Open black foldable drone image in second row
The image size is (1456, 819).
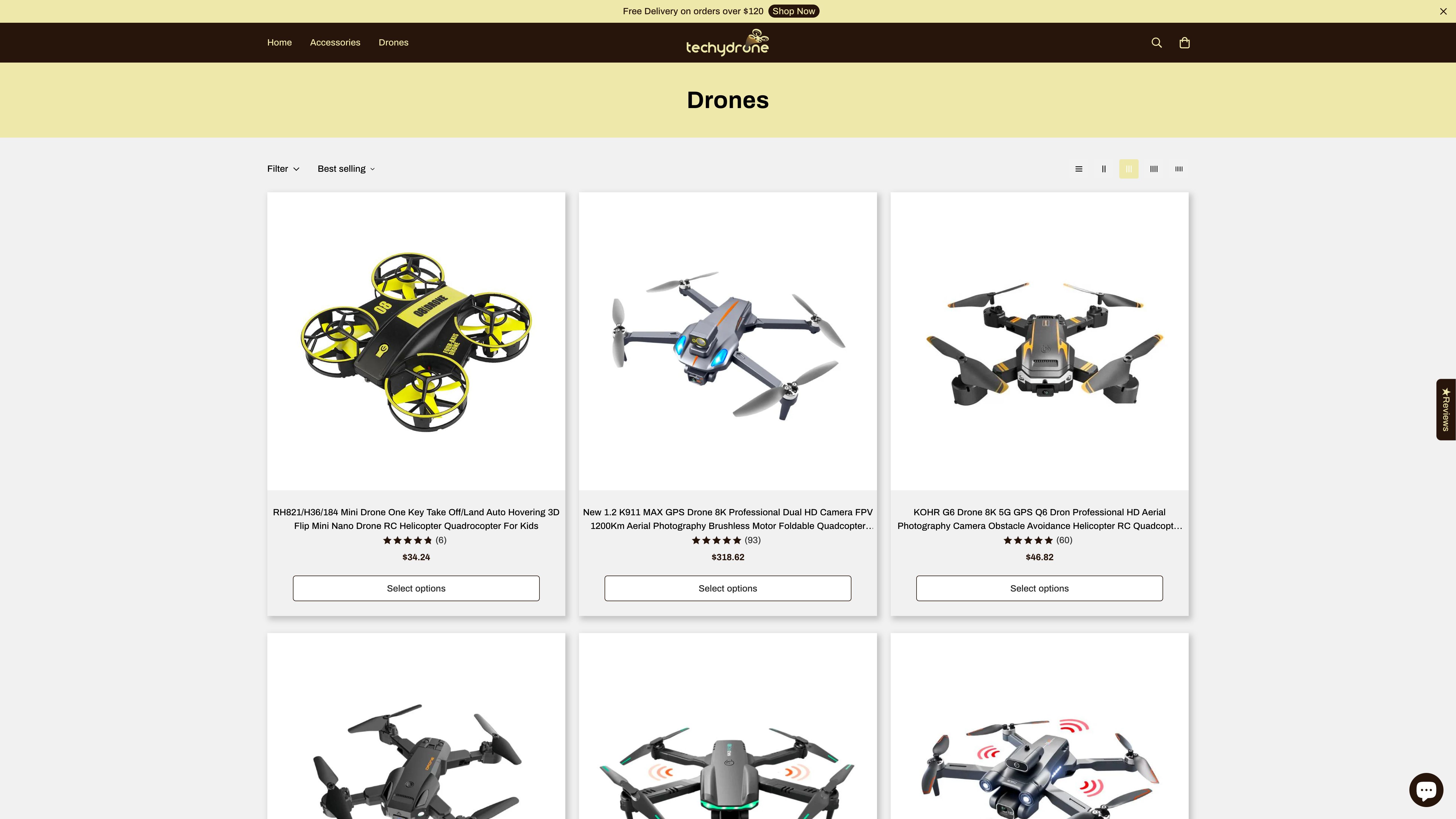pos(416,726)
